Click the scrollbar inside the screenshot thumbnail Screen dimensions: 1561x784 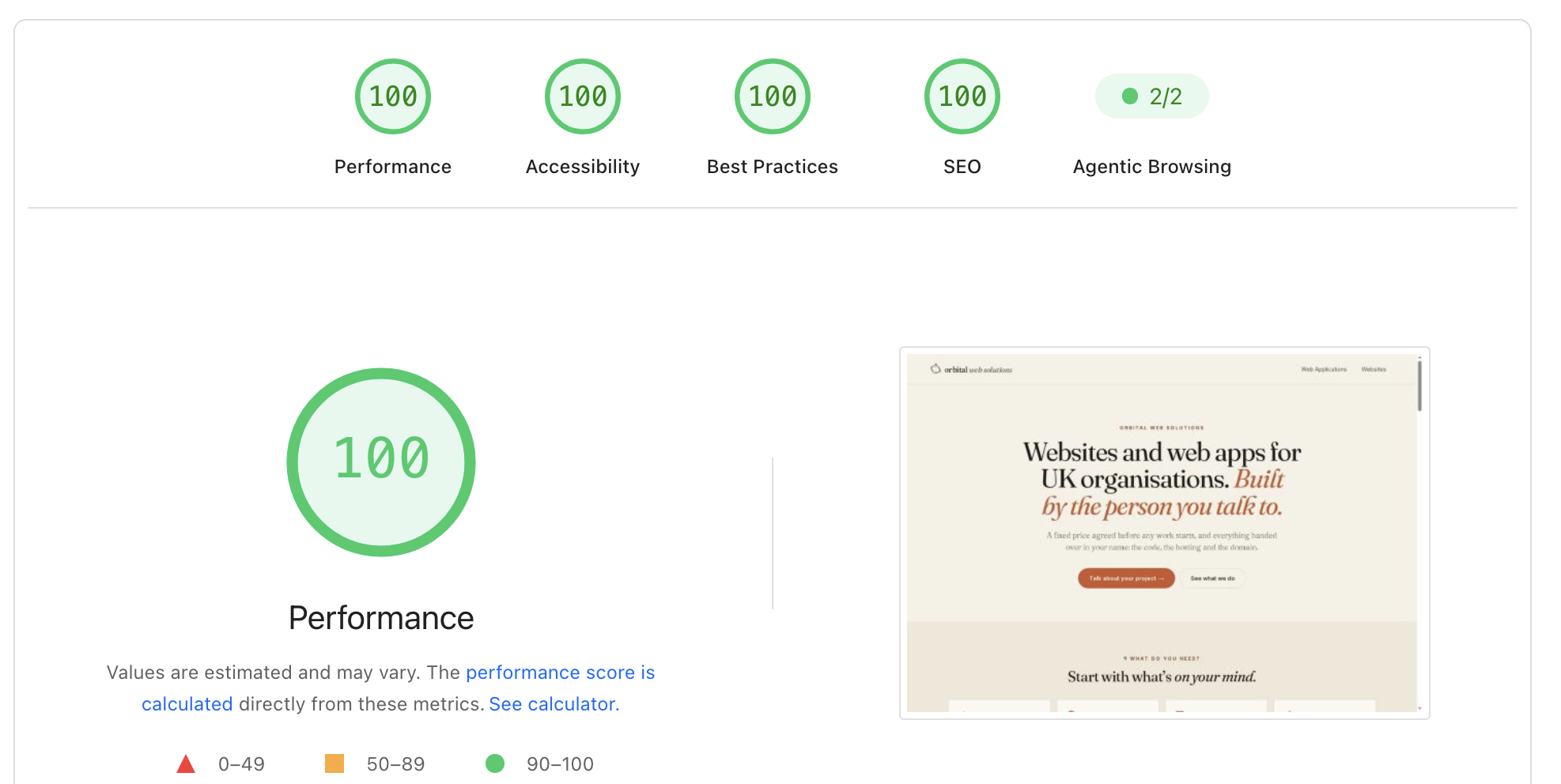[x=1419, y=385]
